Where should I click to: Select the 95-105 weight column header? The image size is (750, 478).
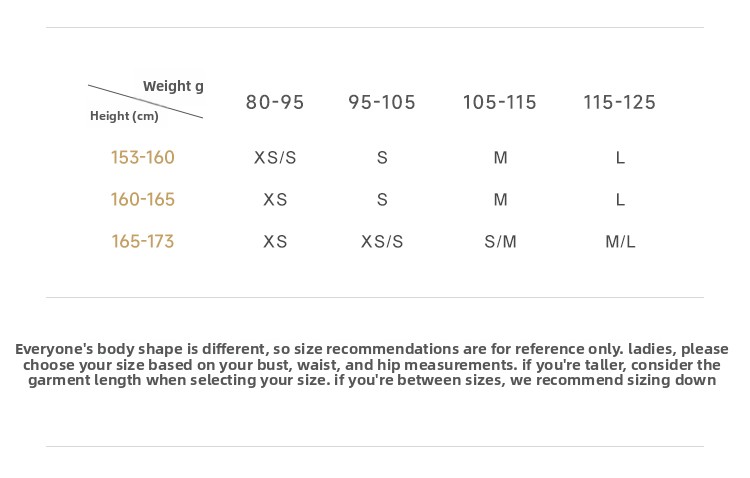(x=382, y=102)
